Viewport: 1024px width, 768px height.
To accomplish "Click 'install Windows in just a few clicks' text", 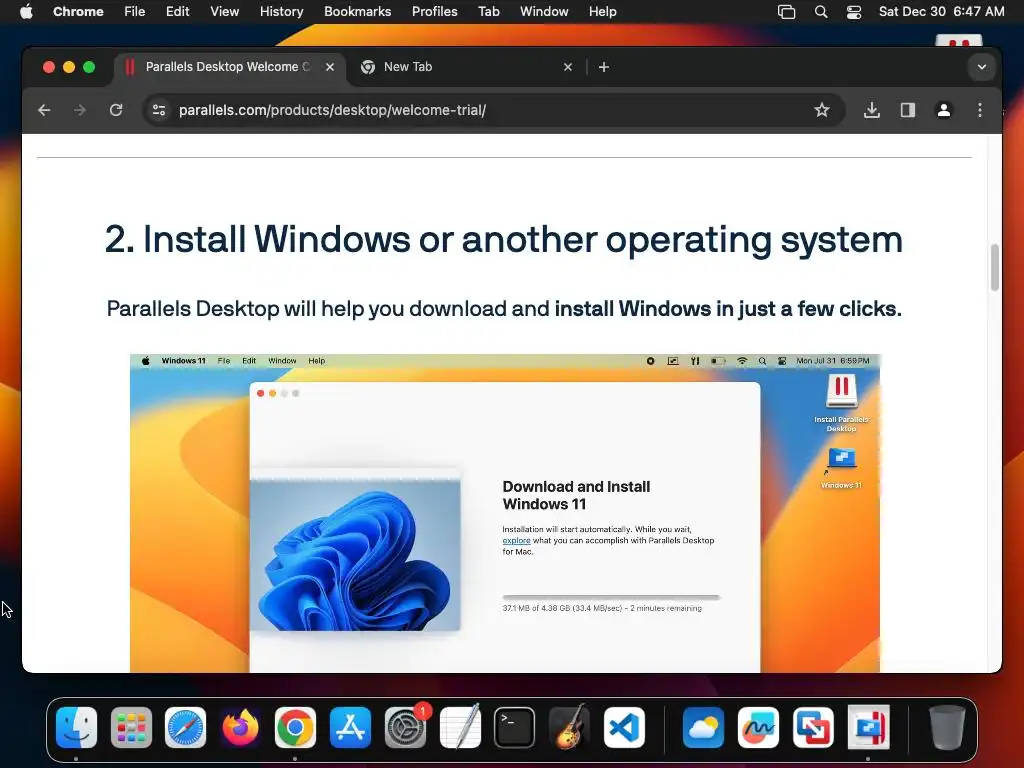I will [x=728, y=308].
